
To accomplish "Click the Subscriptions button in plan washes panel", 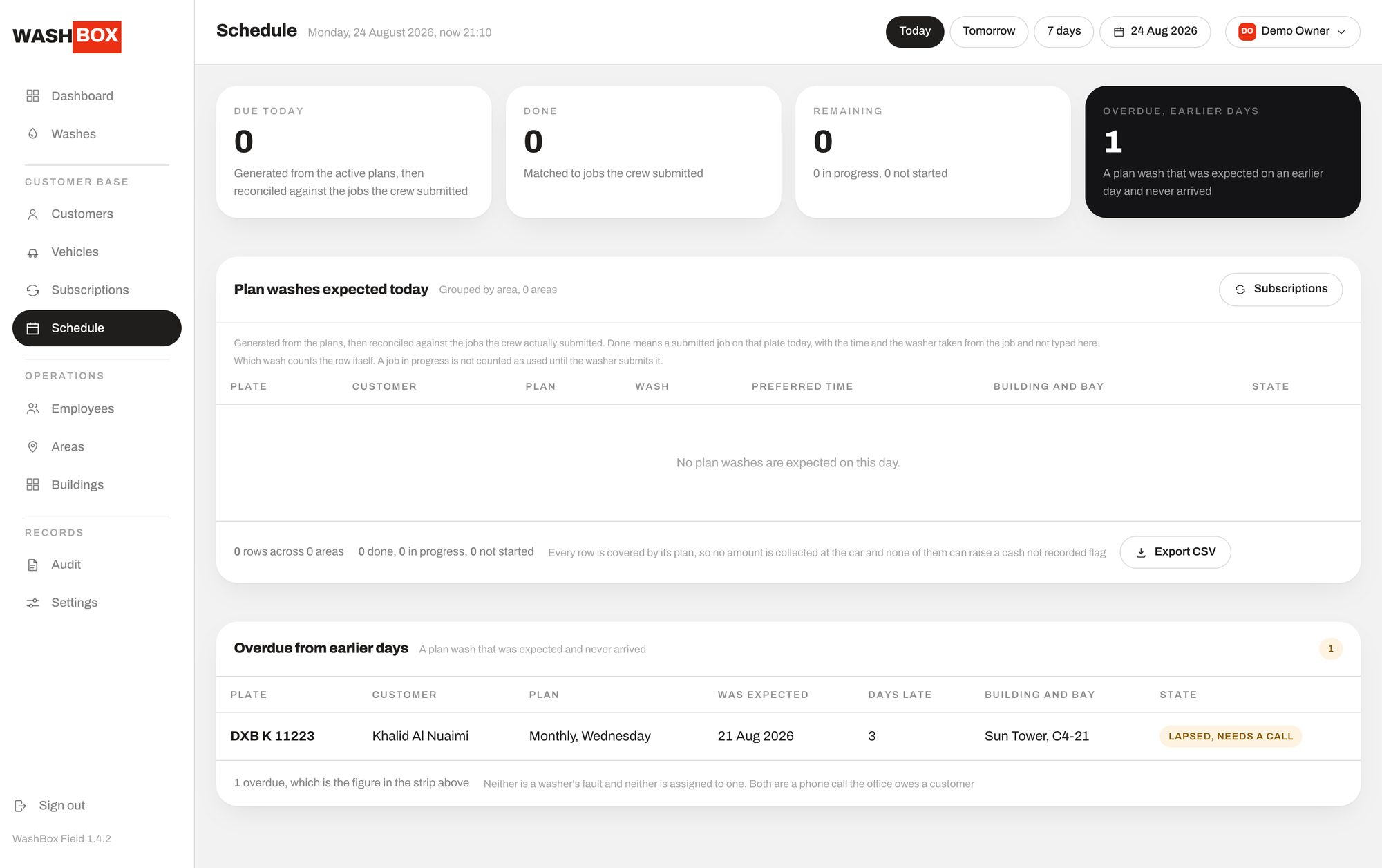I will coord(1280,290).
